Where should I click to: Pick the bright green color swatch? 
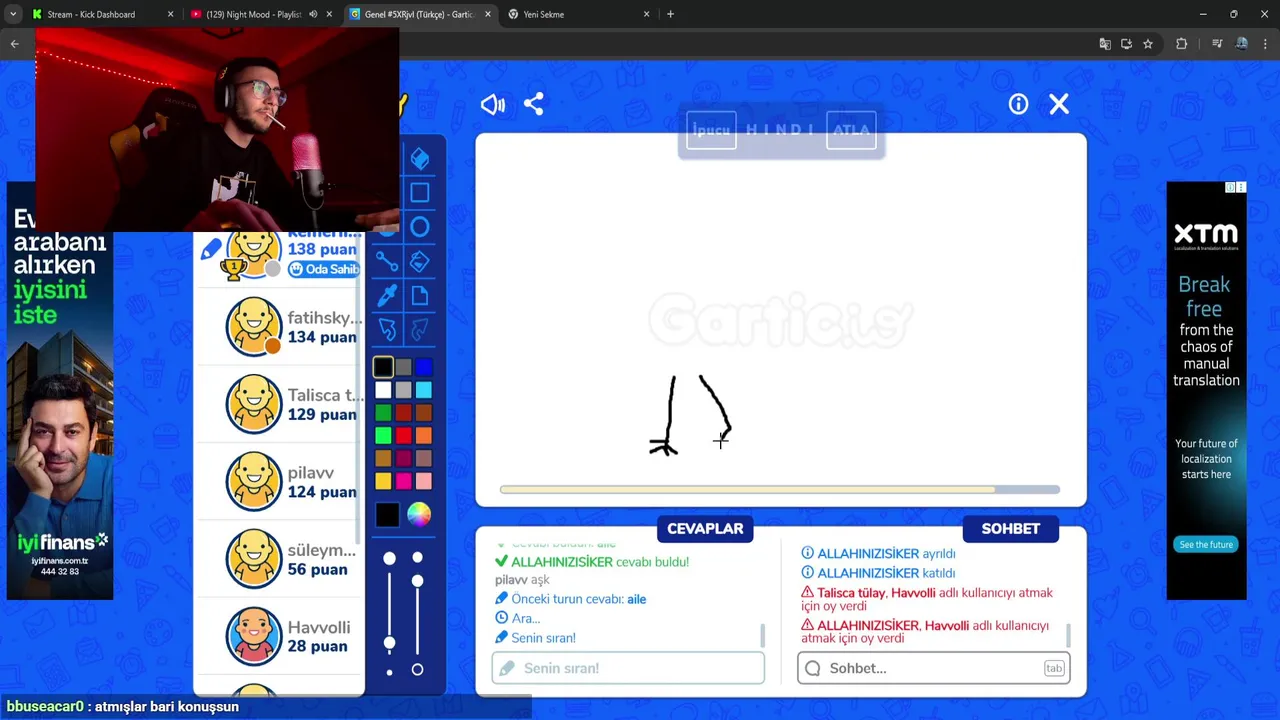383,435
